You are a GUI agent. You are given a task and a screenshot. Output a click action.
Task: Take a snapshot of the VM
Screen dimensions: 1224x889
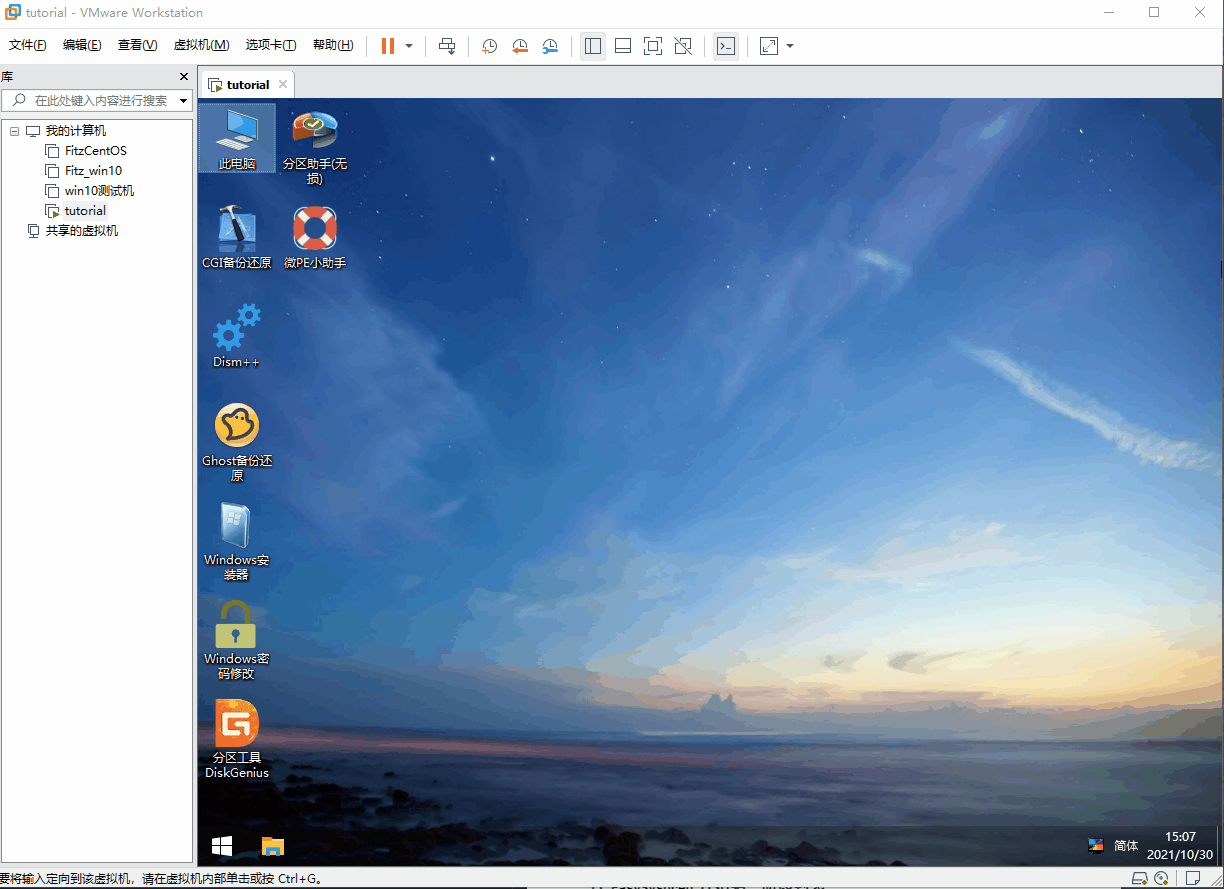[x=489, y=46]
